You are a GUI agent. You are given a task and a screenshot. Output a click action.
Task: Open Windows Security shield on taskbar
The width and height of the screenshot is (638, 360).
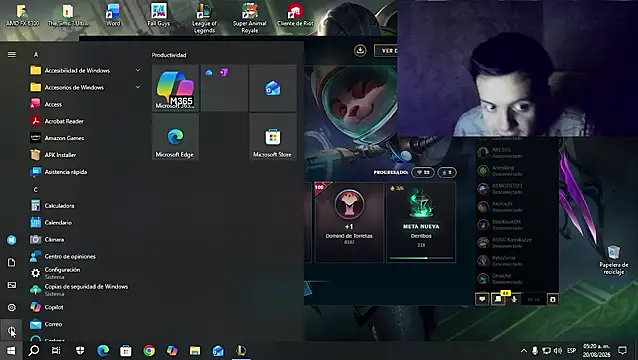pyautogui.click(x=80, y=350)
